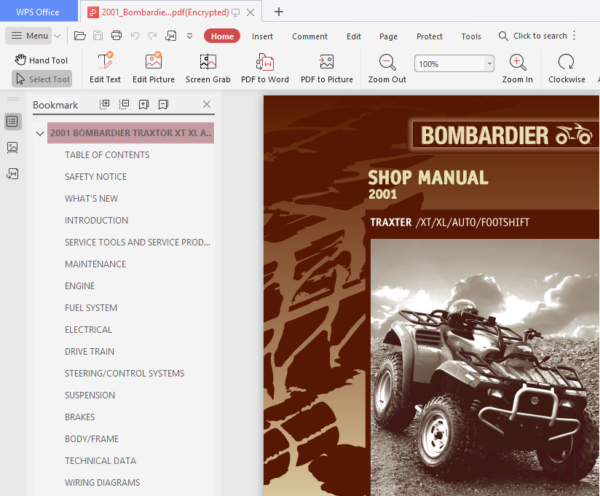Go to INTRODUCTION bookmark
The height and width of the screenshot is (496, 600).
(x=96, y=220)
